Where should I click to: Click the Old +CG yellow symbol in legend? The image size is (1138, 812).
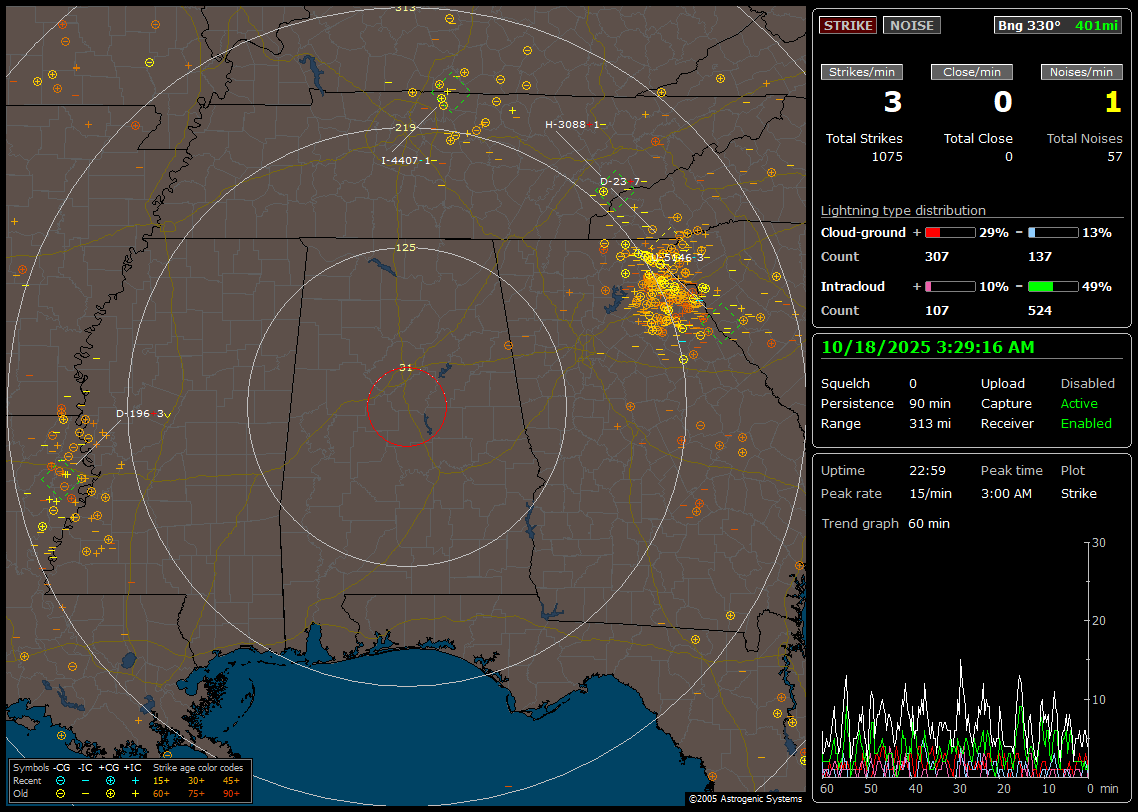110,793
